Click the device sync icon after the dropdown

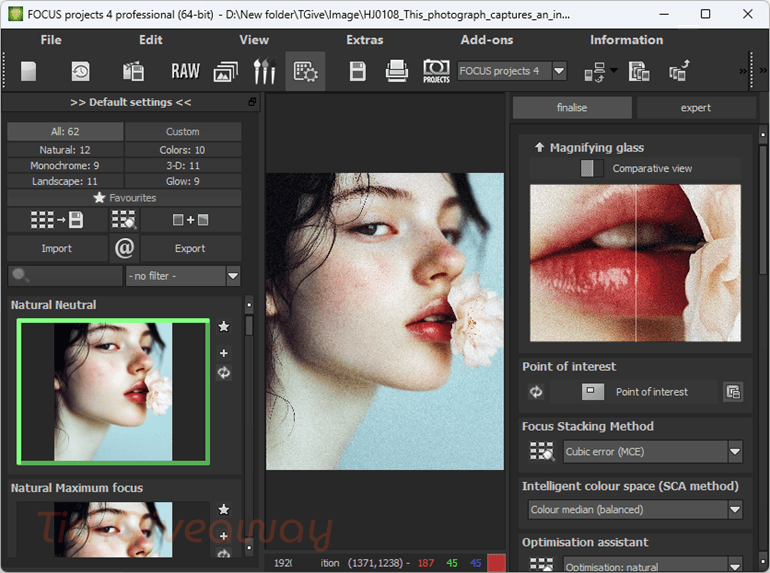click(x=595, y=72)
